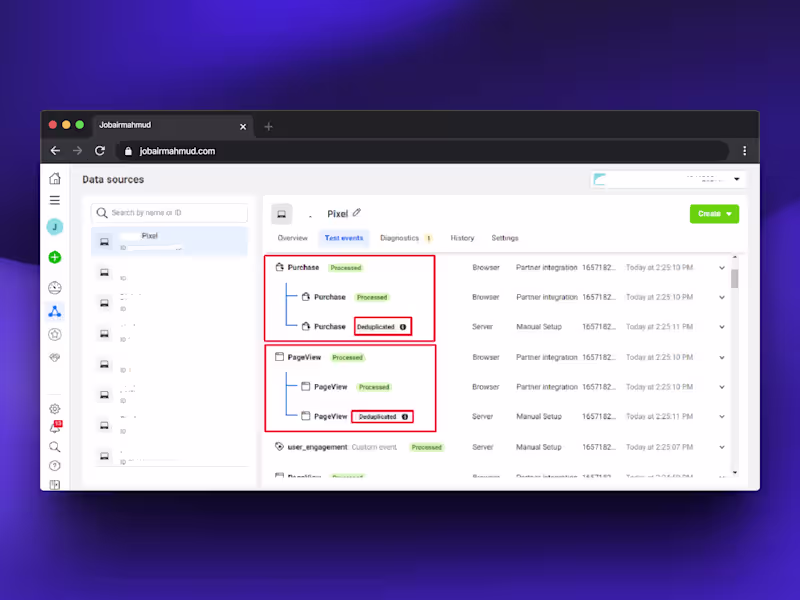Open the account selector dropdown at top right
Screen dimensions: 800x600
pos(668,179)
